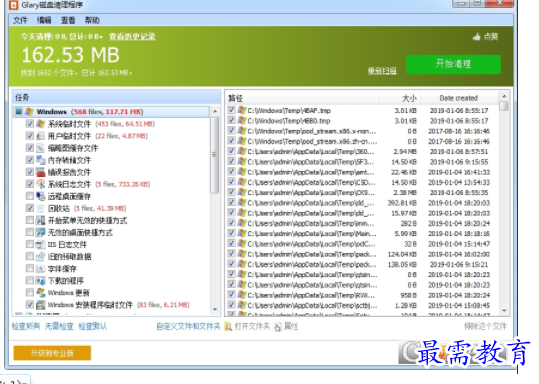The width and height of the screenshot is (539, 384).
Task: Click the 下载的程序 icon
Action: point(41,281)
